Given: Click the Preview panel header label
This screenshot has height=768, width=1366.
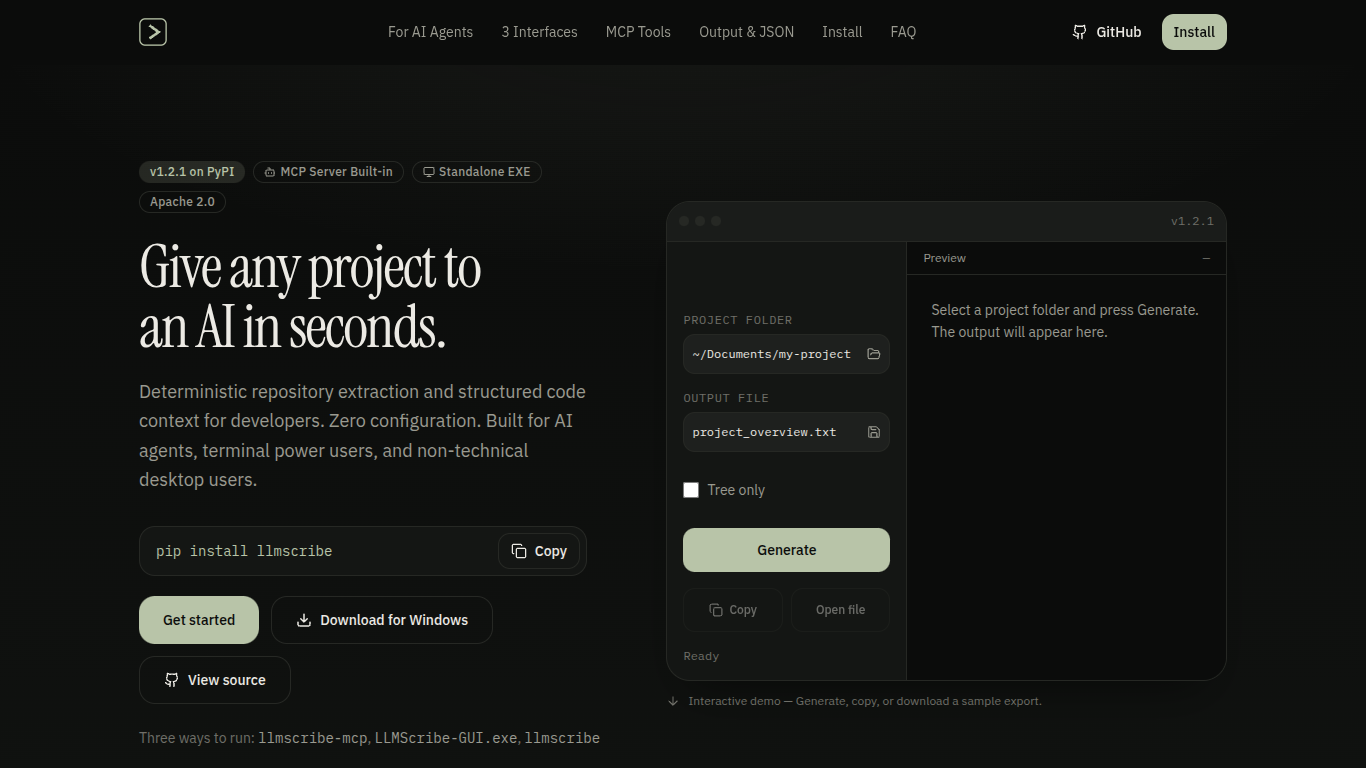Looking at the screenshot, I should [x=944, y=258].
